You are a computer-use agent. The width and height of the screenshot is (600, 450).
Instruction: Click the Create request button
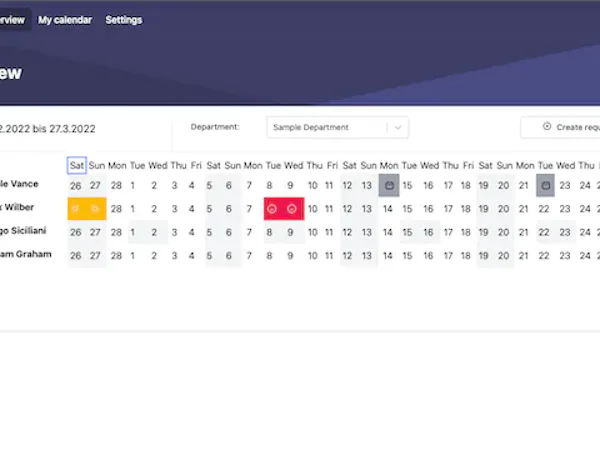click(x=560, y=127)
